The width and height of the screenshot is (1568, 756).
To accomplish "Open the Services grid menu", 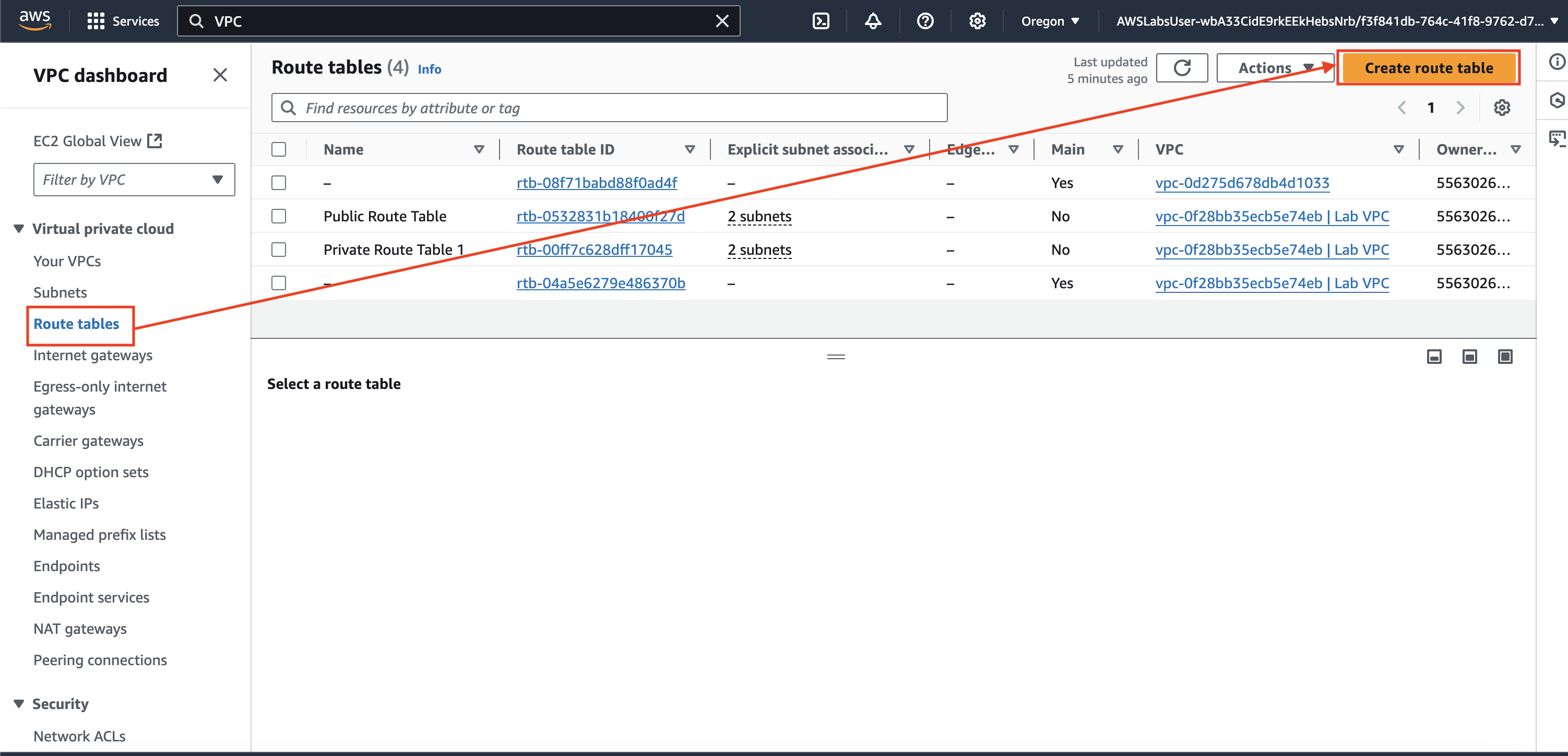I will [x=124, y=21].
